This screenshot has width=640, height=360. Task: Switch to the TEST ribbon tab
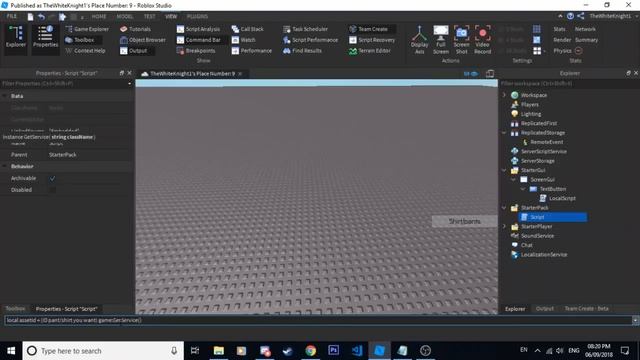(x=149, y=16)
